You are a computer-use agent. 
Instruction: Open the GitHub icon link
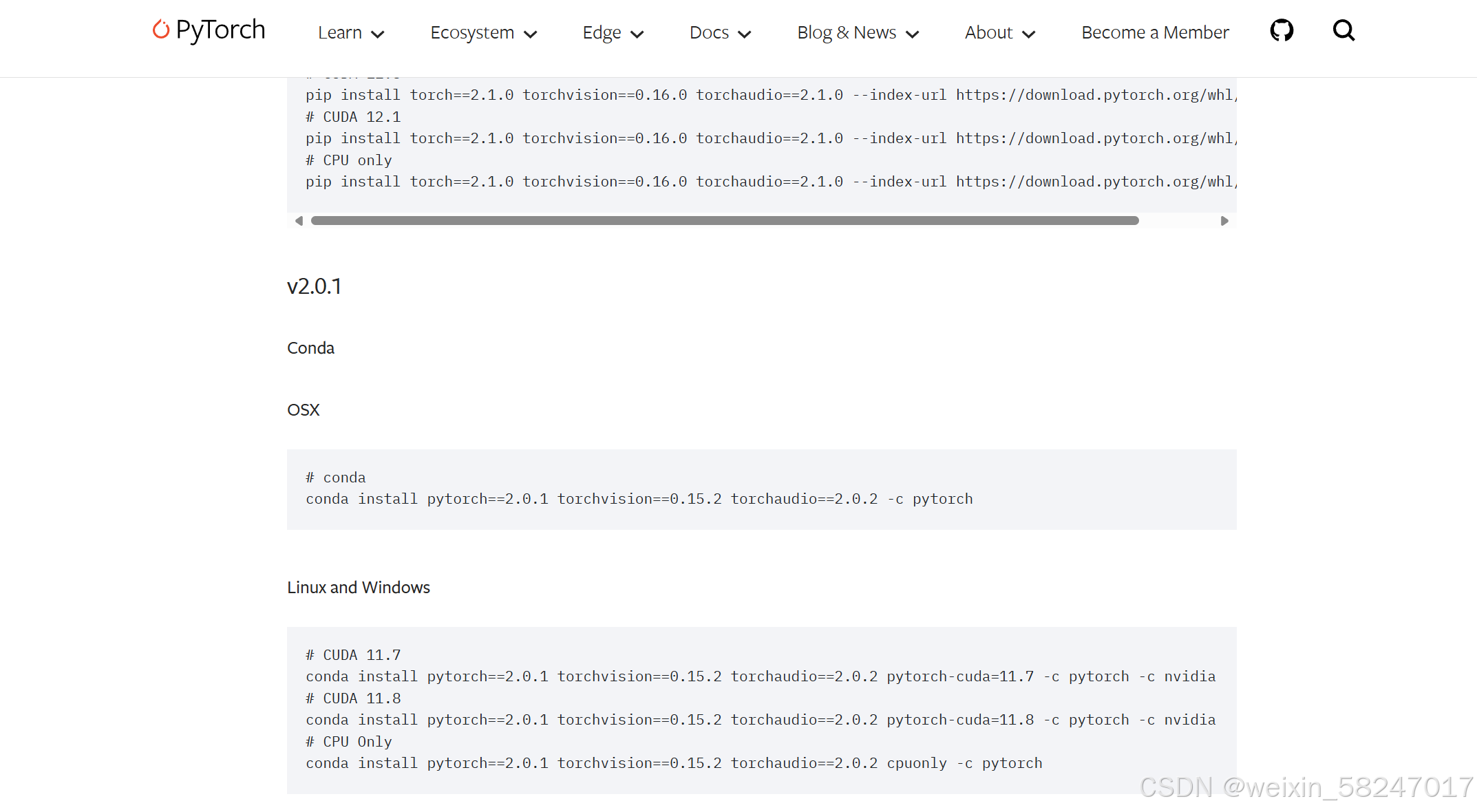1281,31
